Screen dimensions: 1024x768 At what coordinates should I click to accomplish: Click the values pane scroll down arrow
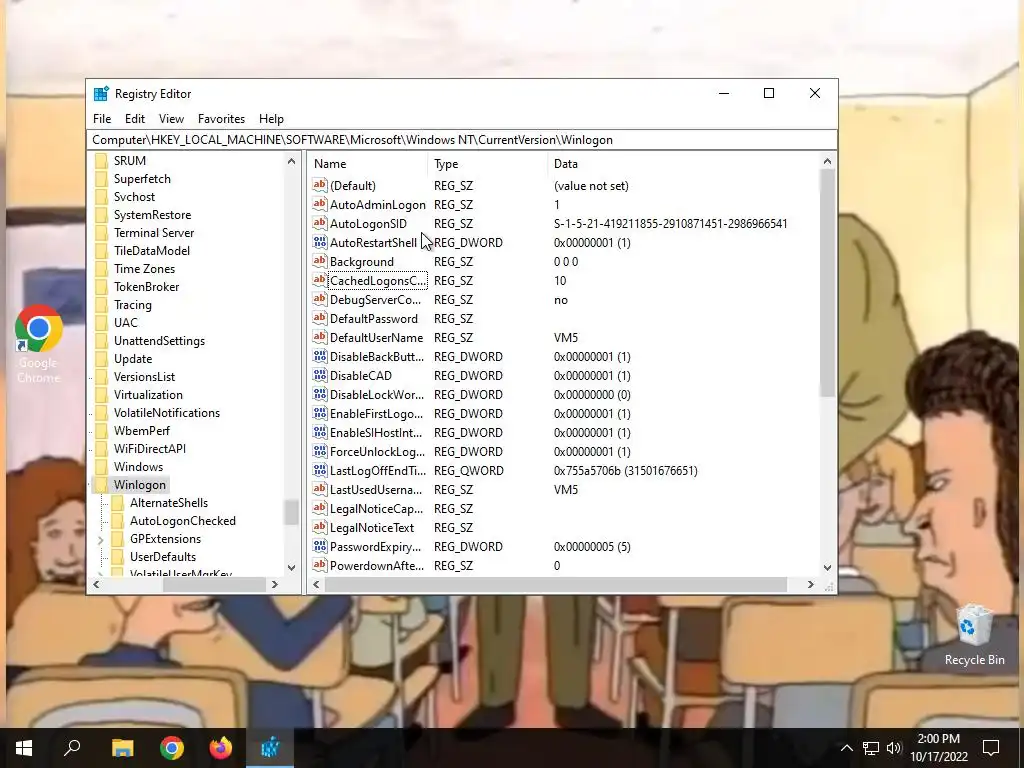click(827, 568)
